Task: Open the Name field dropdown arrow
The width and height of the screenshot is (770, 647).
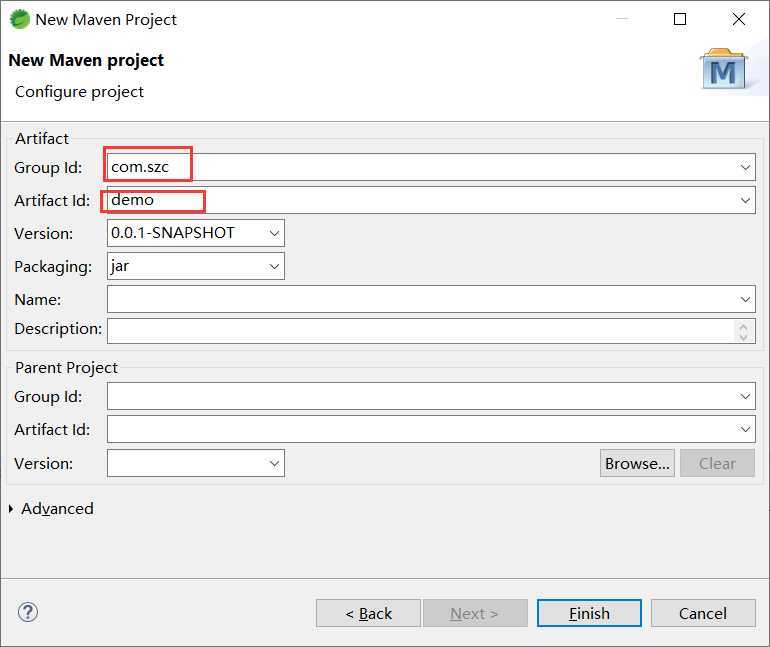Action: pyautogui.click(x=745, y=299)
